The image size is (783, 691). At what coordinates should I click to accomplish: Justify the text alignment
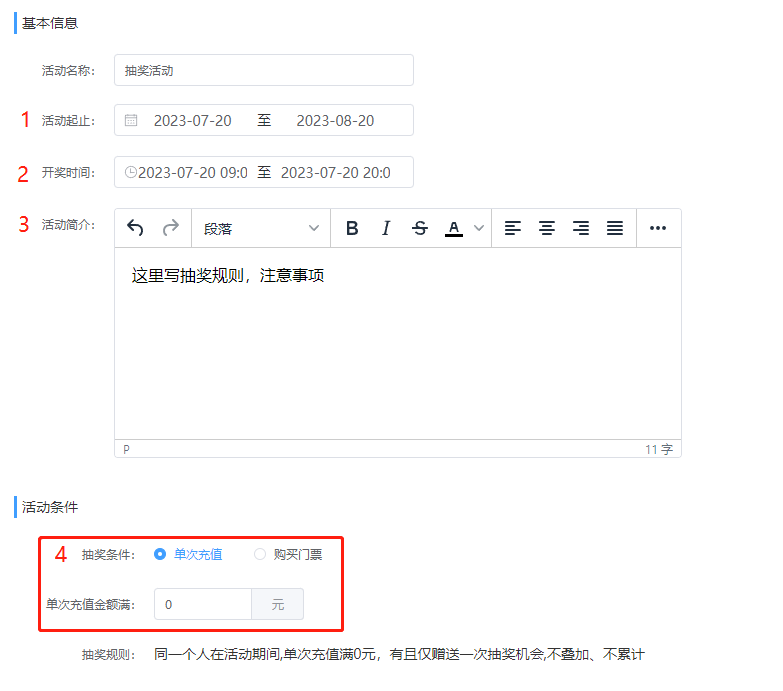[615, 228]
